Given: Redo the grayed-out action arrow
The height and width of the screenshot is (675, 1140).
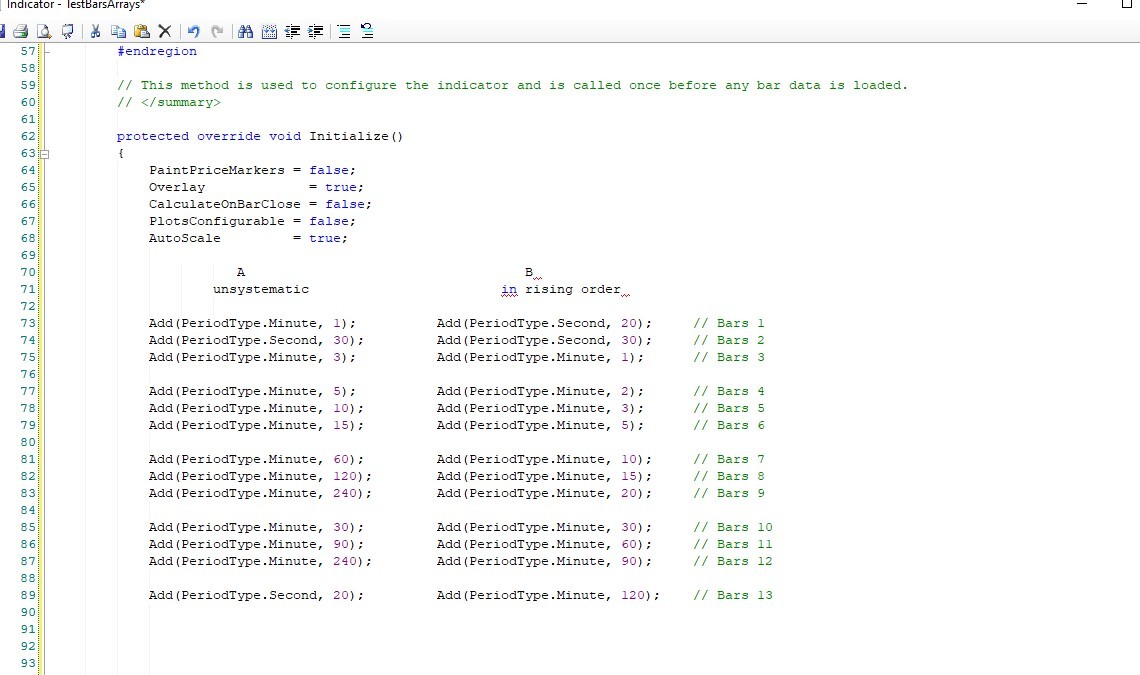Looking at the screenshot, I should click(x=217, y=31).
